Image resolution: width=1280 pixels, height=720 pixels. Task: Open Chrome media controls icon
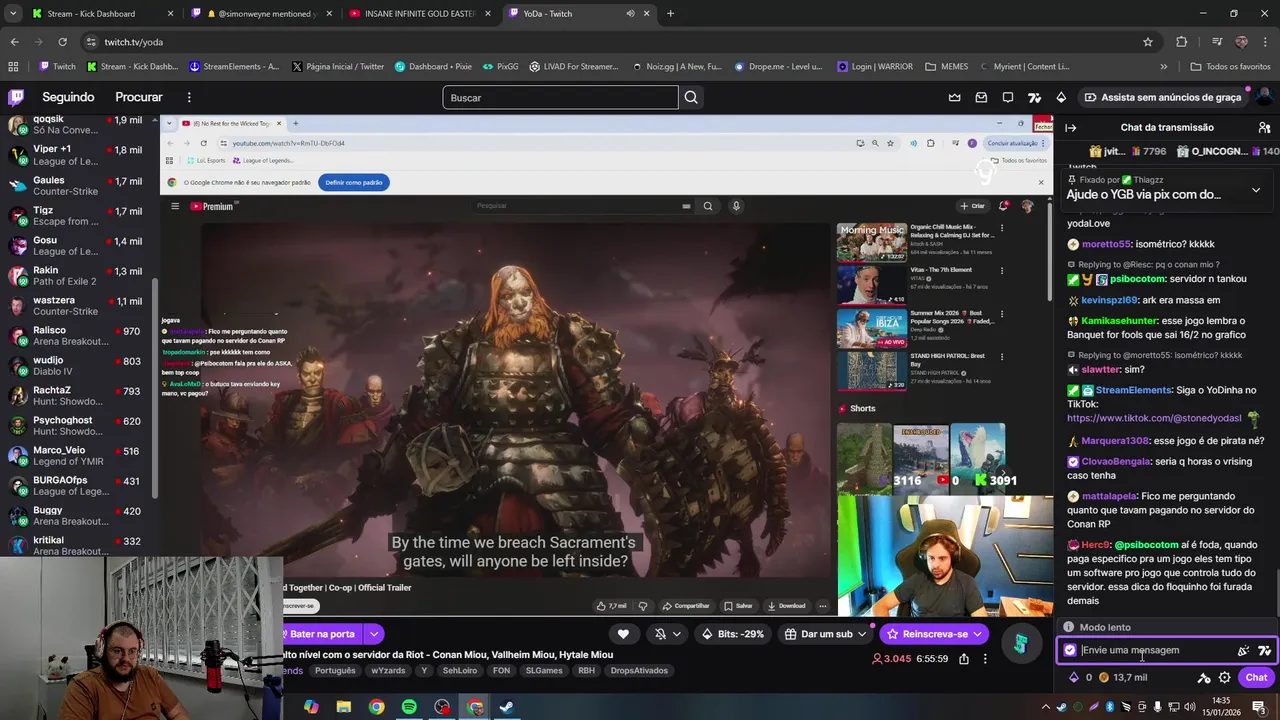click(x=1216, y=41)
